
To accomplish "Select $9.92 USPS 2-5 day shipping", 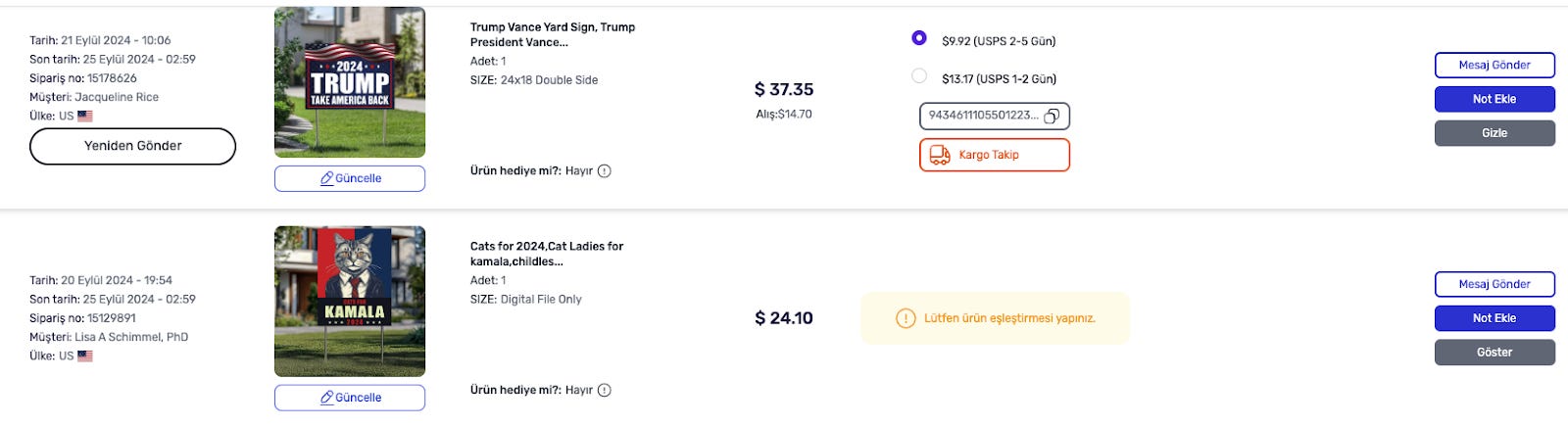I will (919, 38).
